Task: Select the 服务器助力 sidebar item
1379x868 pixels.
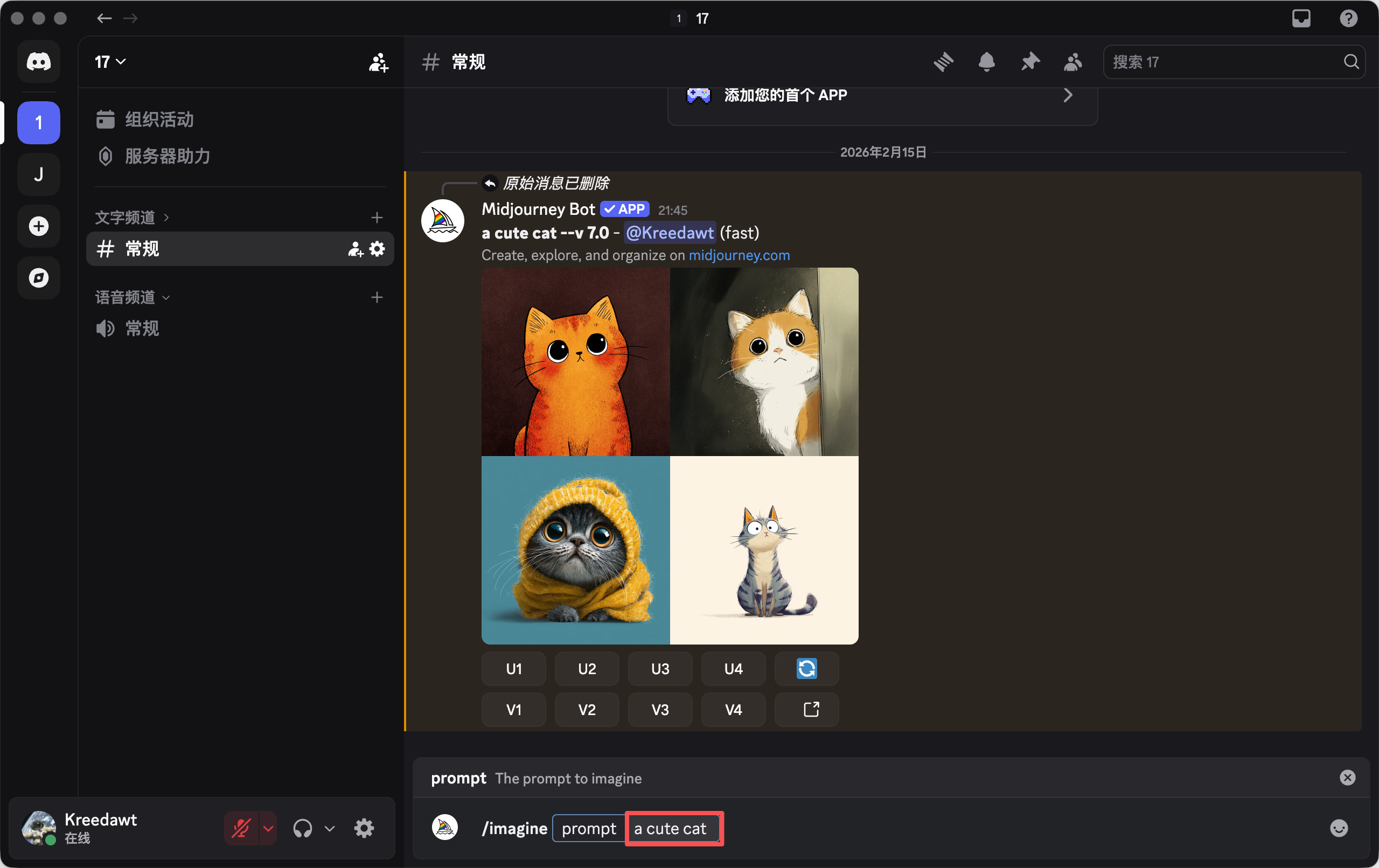Action: tap(166, 156)
